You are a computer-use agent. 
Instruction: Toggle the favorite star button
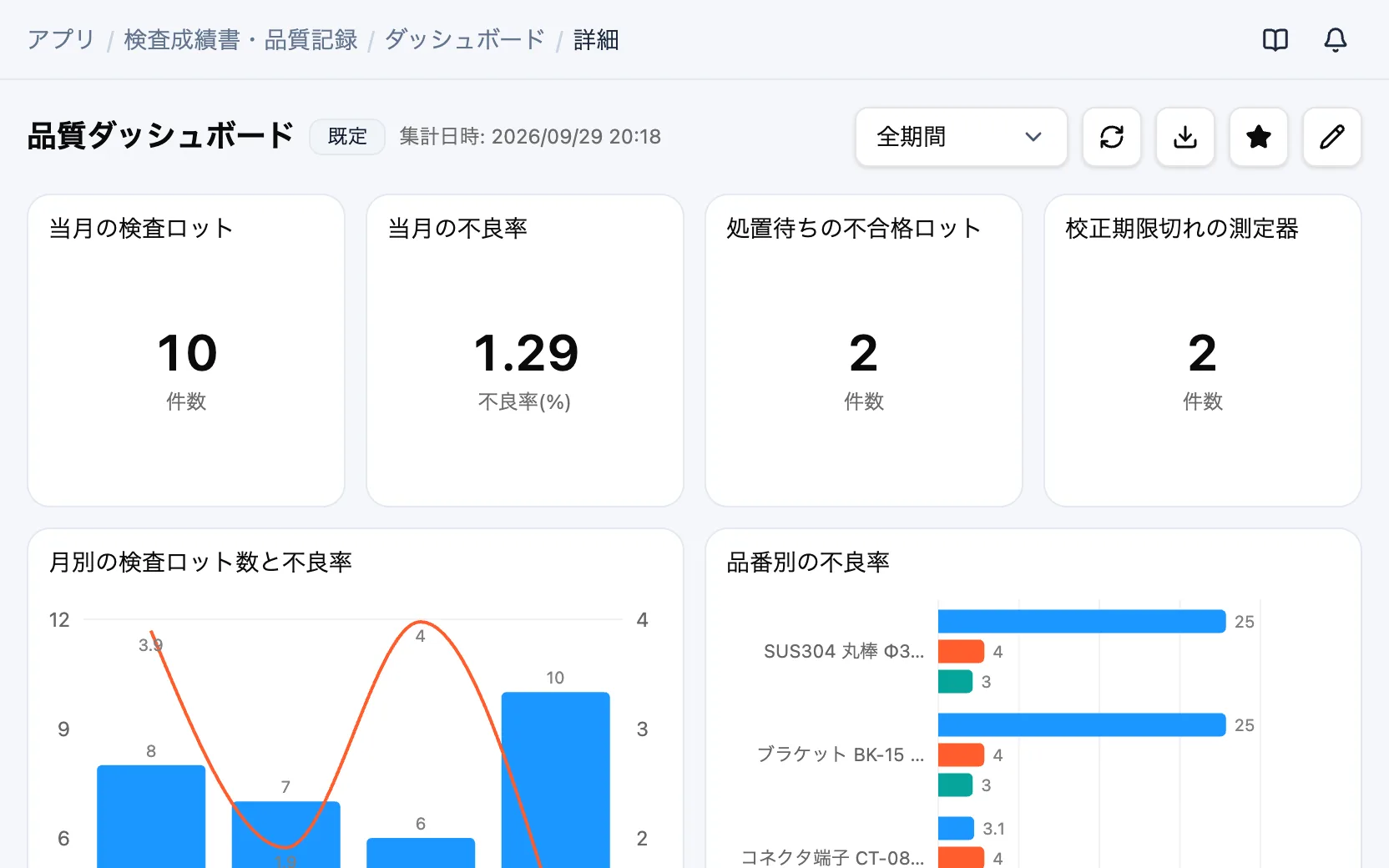[x=1259, y=137]
